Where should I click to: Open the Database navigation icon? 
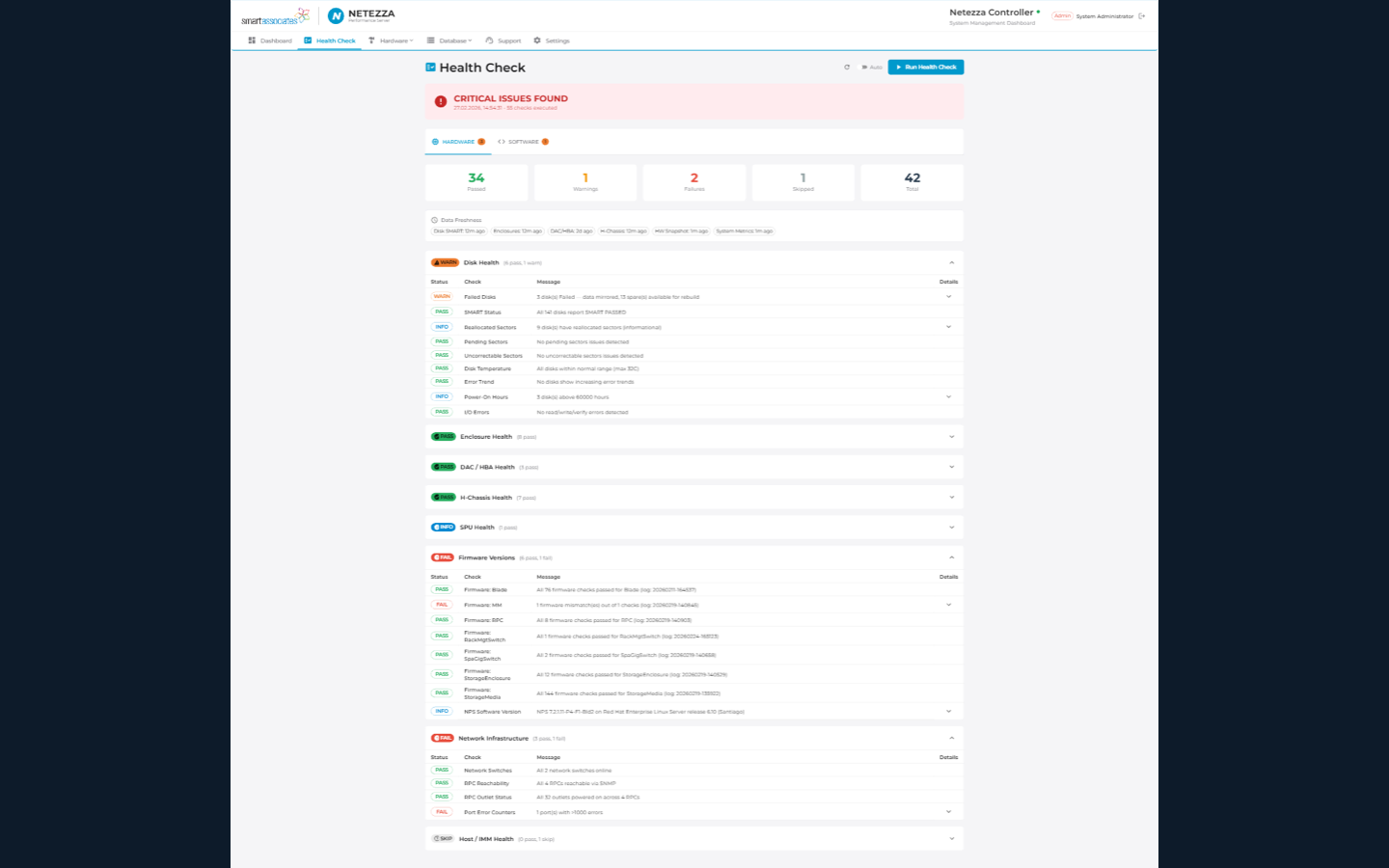coord(429,41)
